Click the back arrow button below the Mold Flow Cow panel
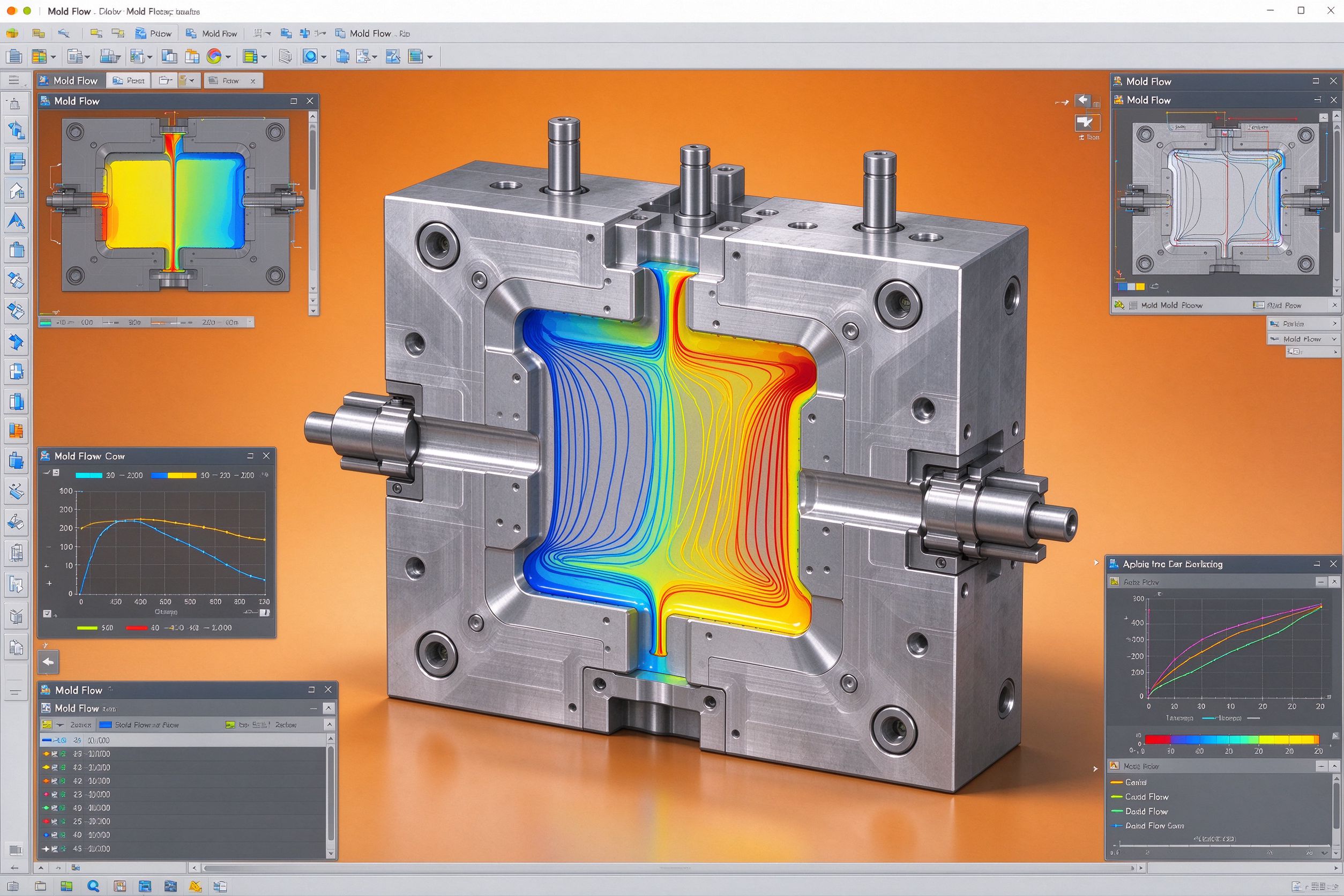Screen dimensions: 1344x896 (x=49, y=662)
